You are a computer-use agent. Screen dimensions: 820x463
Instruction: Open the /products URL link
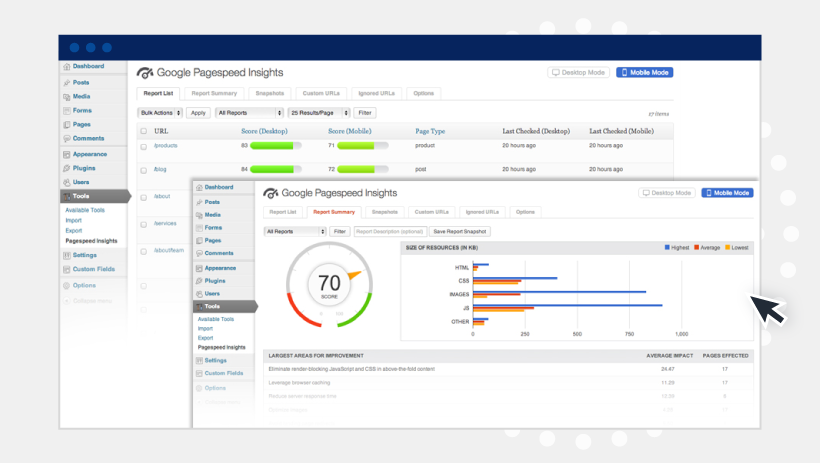[166, 145]
